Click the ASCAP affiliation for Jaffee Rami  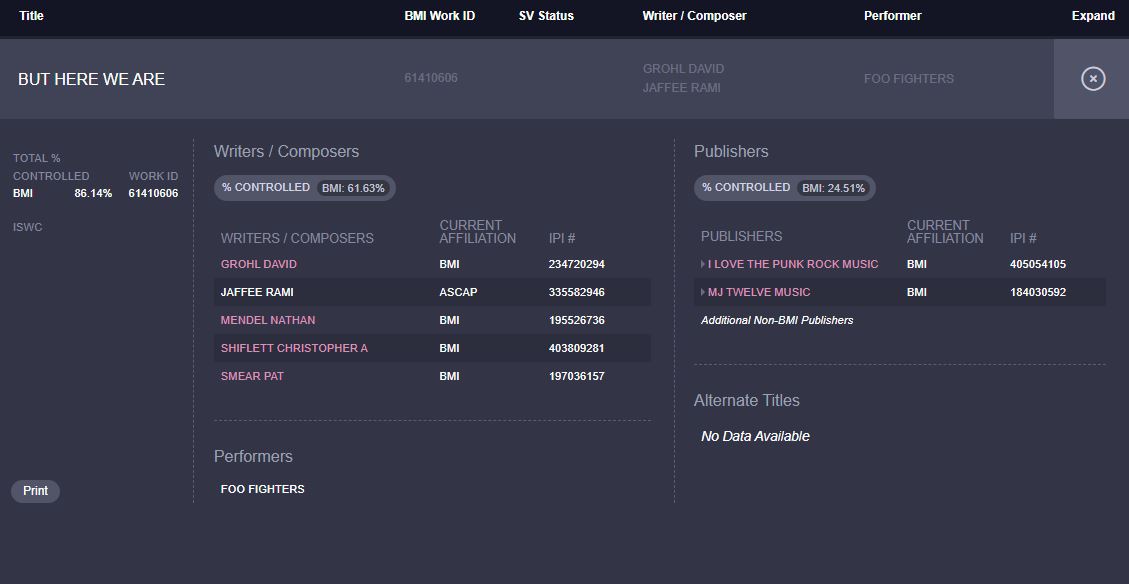tap(458, 292)
